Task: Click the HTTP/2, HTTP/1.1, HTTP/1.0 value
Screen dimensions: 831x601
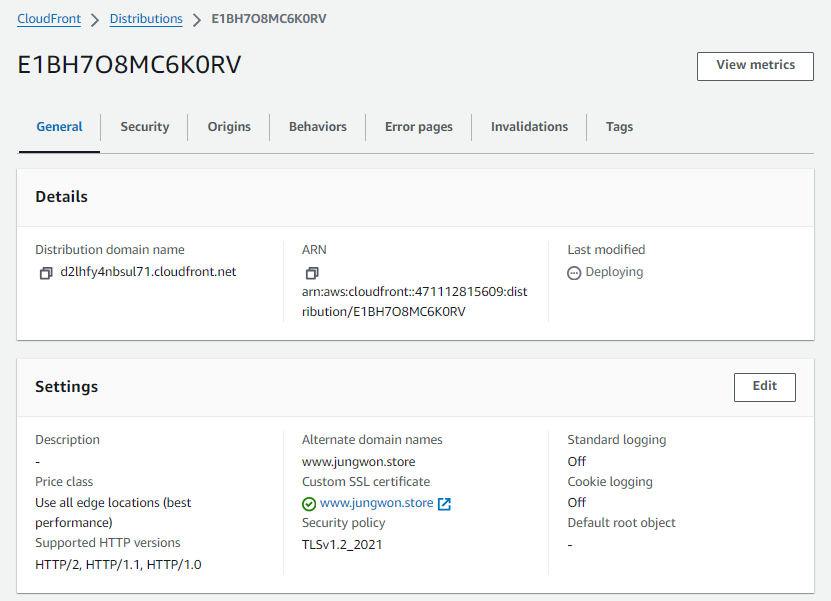Action: click(x=118, y=565)
